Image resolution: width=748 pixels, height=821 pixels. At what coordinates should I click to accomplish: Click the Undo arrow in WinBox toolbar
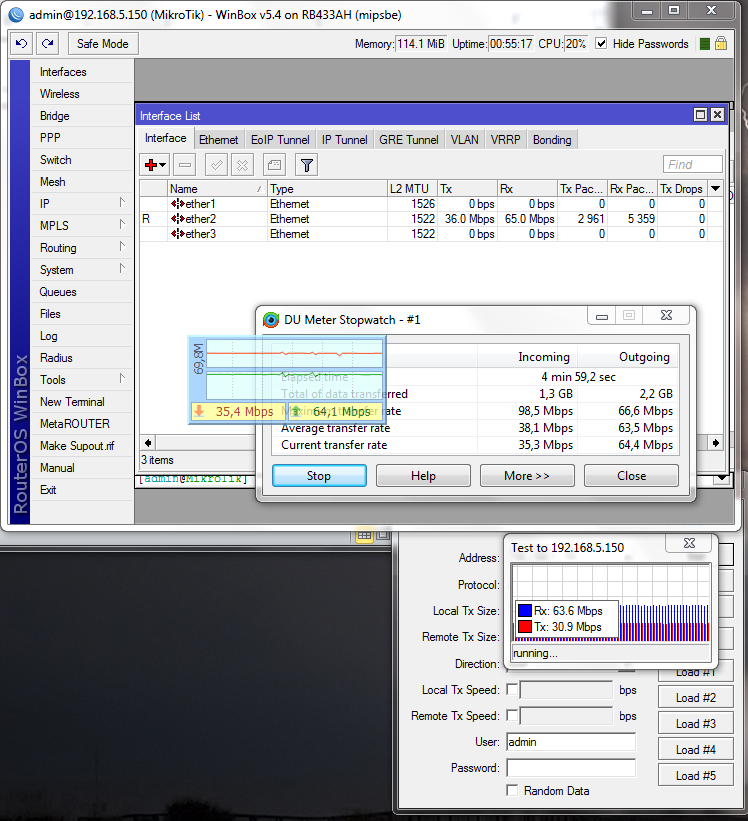(x=21, y=43)
